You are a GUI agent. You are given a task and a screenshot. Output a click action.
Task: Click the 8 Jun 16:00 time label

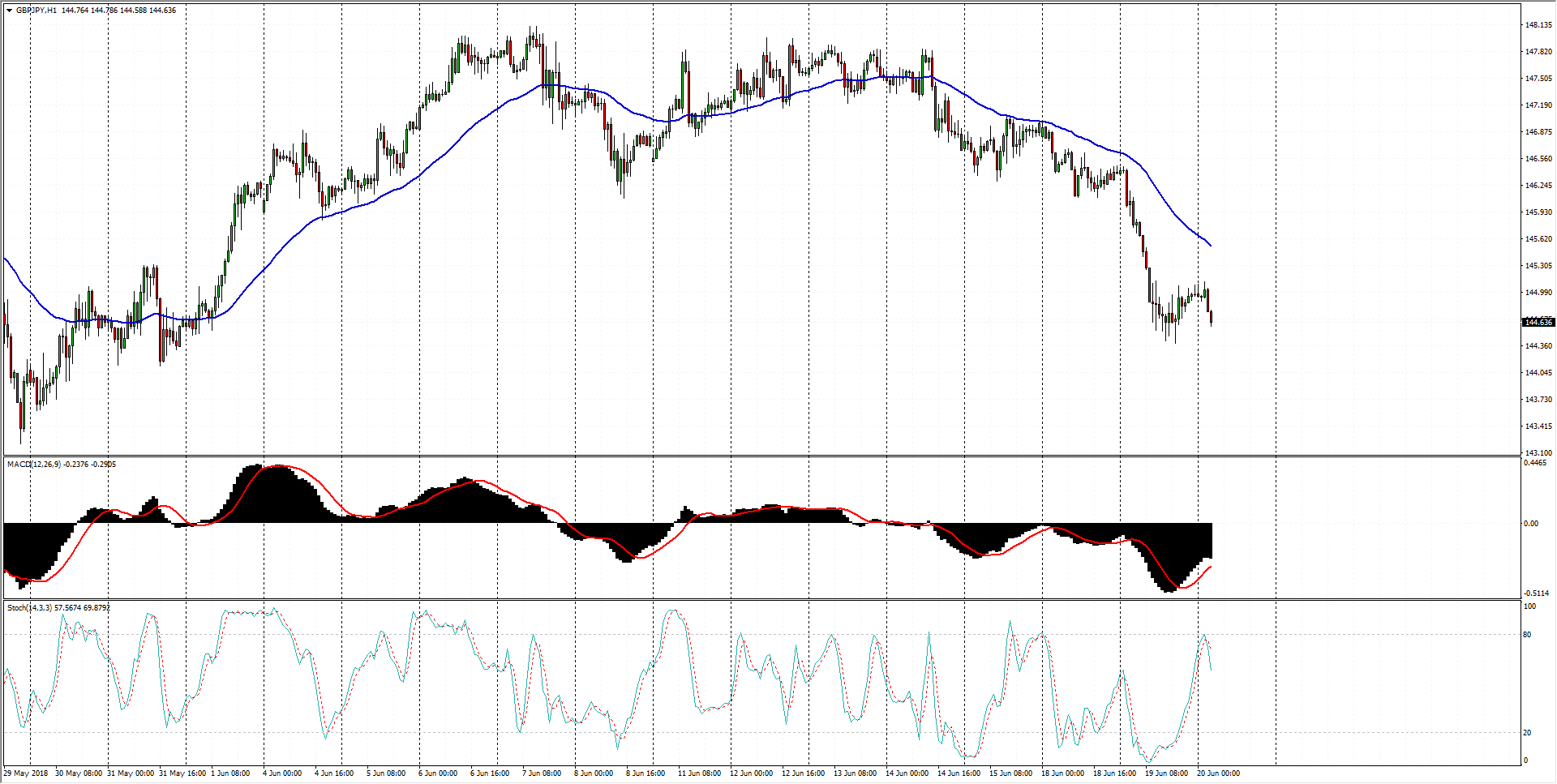pos(645,773)
